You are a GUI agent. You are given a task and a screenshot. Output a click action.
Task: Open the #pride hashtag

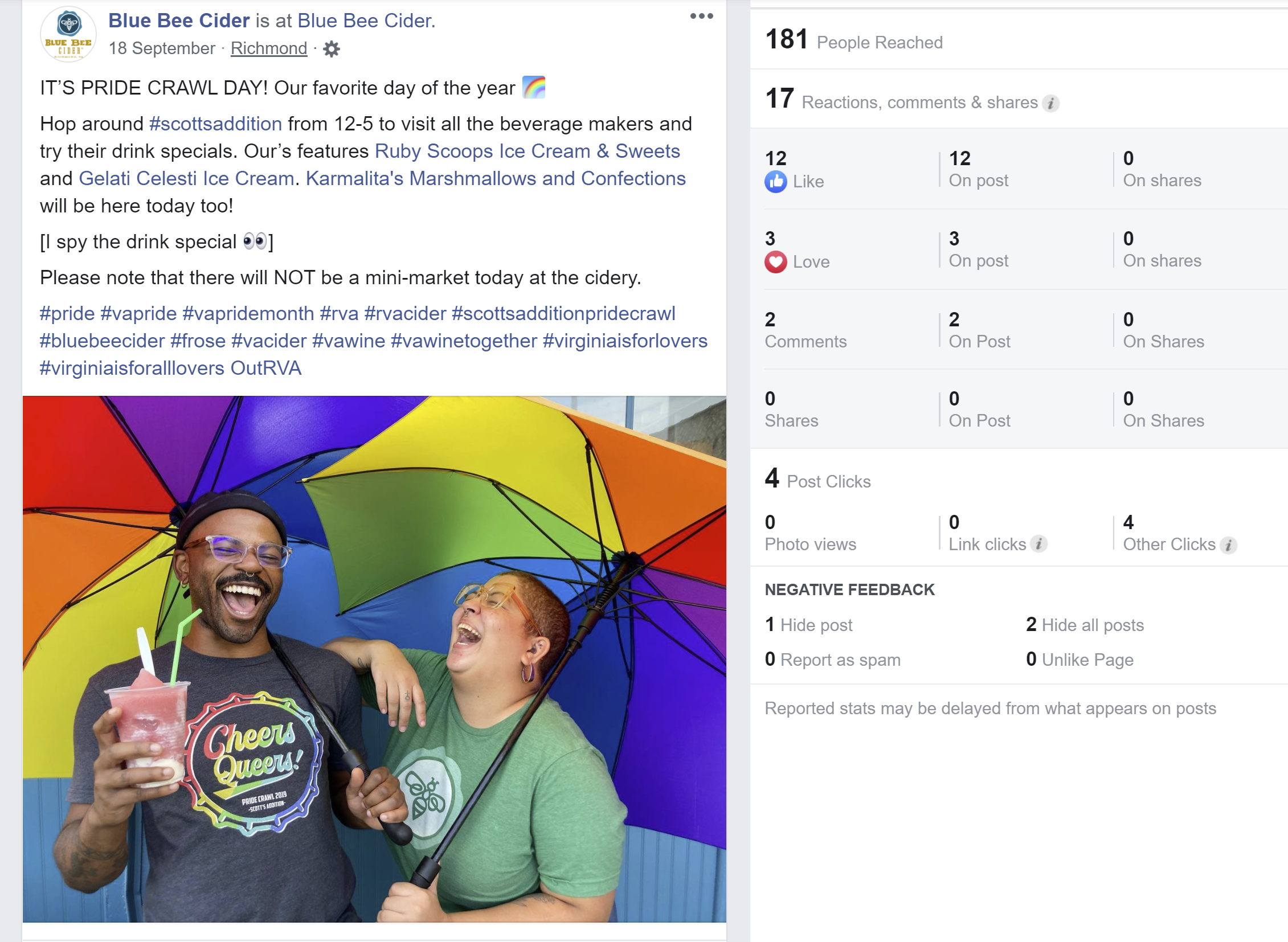67,314
